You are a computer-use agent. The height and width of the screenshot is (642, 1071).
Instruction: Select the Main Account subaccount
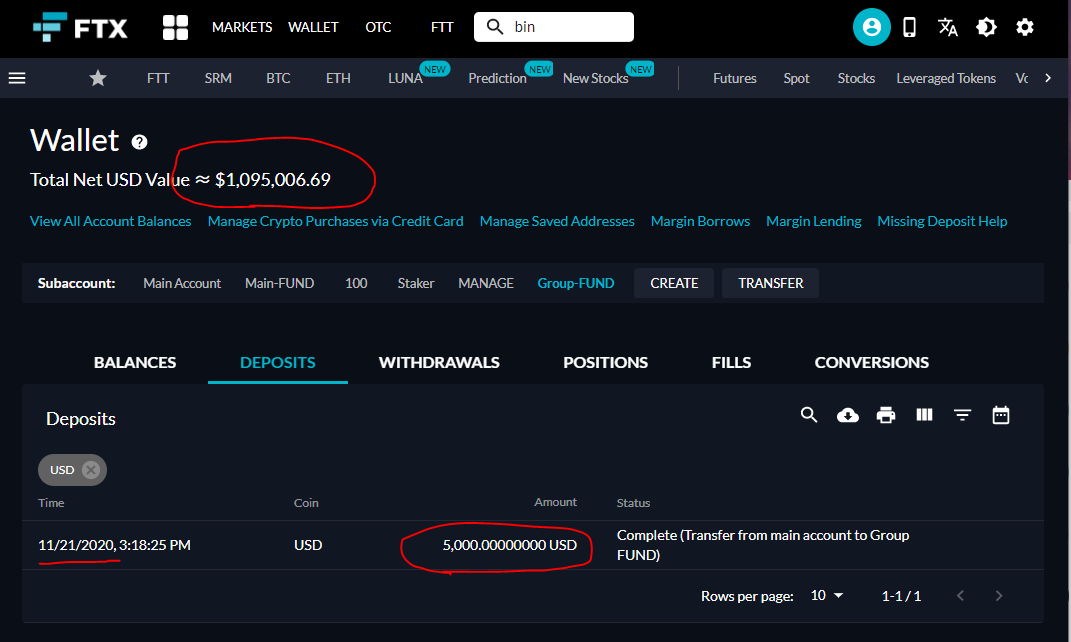[x=182, y=283]
